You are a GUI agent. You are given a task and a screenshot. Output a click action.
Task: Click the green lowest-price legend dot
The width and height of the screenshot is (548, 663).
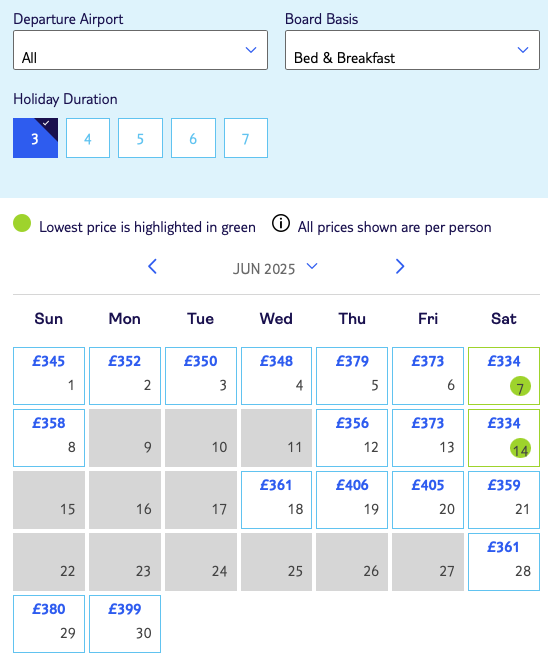click(x=22, y=223)
